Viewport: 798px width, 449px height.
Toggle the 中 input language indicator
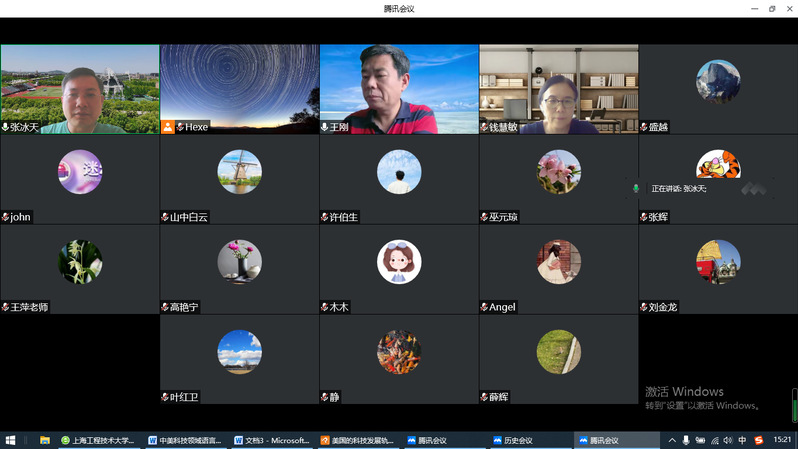click(x=742, y=440)
